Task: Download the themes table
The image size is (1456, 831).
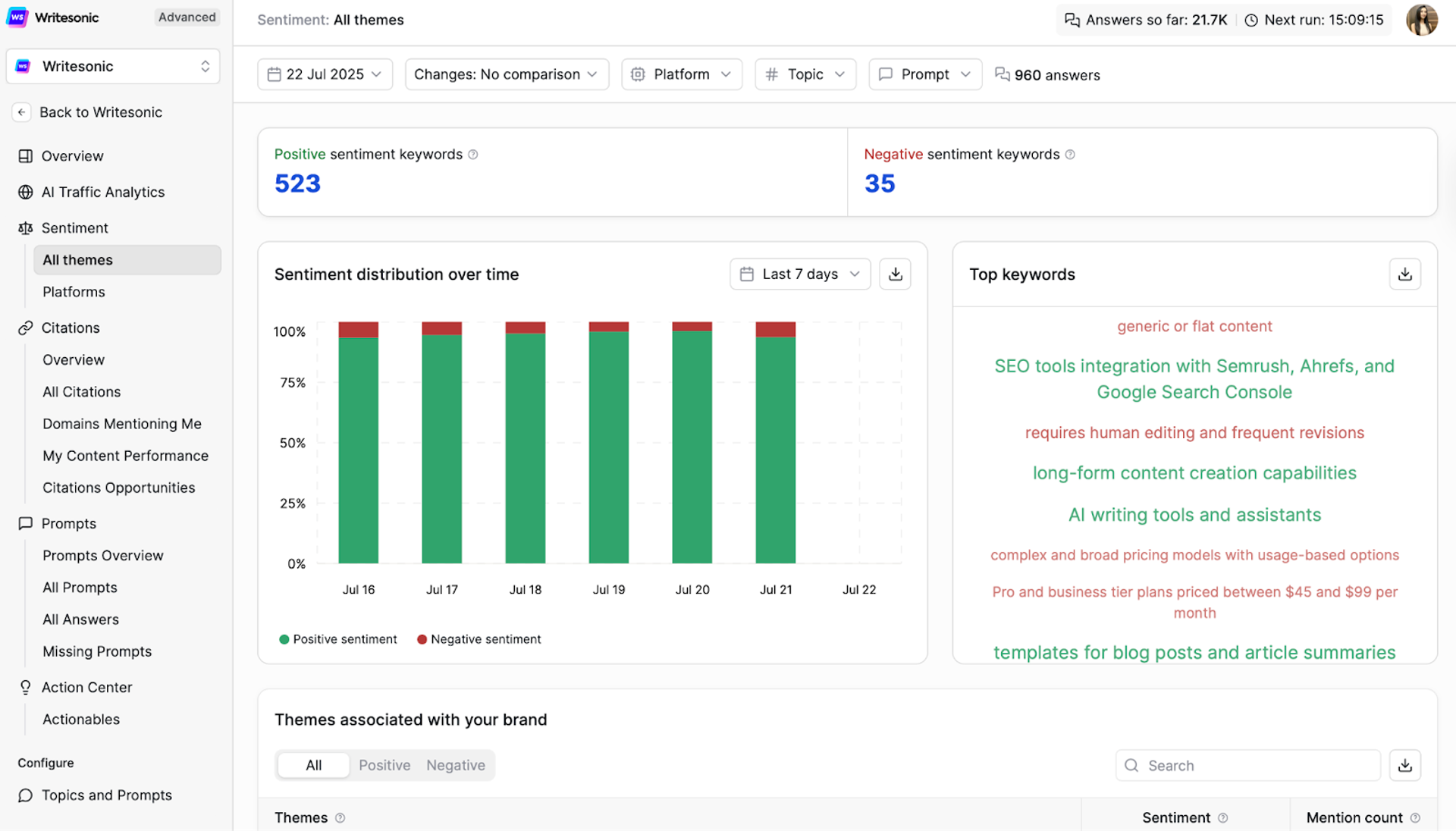Action: (1404, 766)
